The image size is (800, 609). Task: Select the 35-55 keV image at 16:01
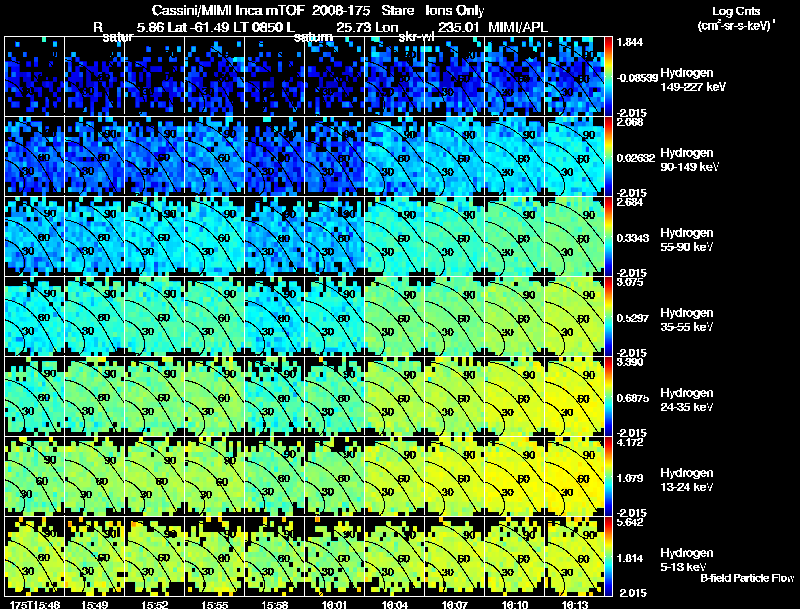(x=334, y=316)
